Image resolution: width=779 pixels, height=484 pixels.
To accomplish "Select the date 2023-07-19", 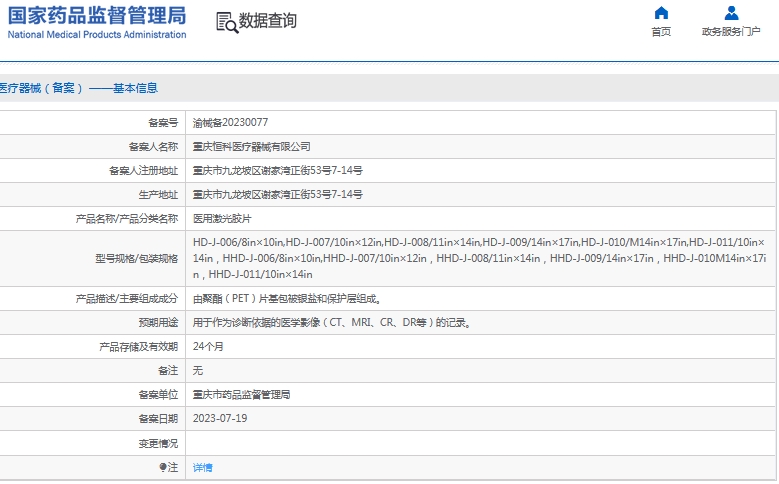I will click(220, 418).
